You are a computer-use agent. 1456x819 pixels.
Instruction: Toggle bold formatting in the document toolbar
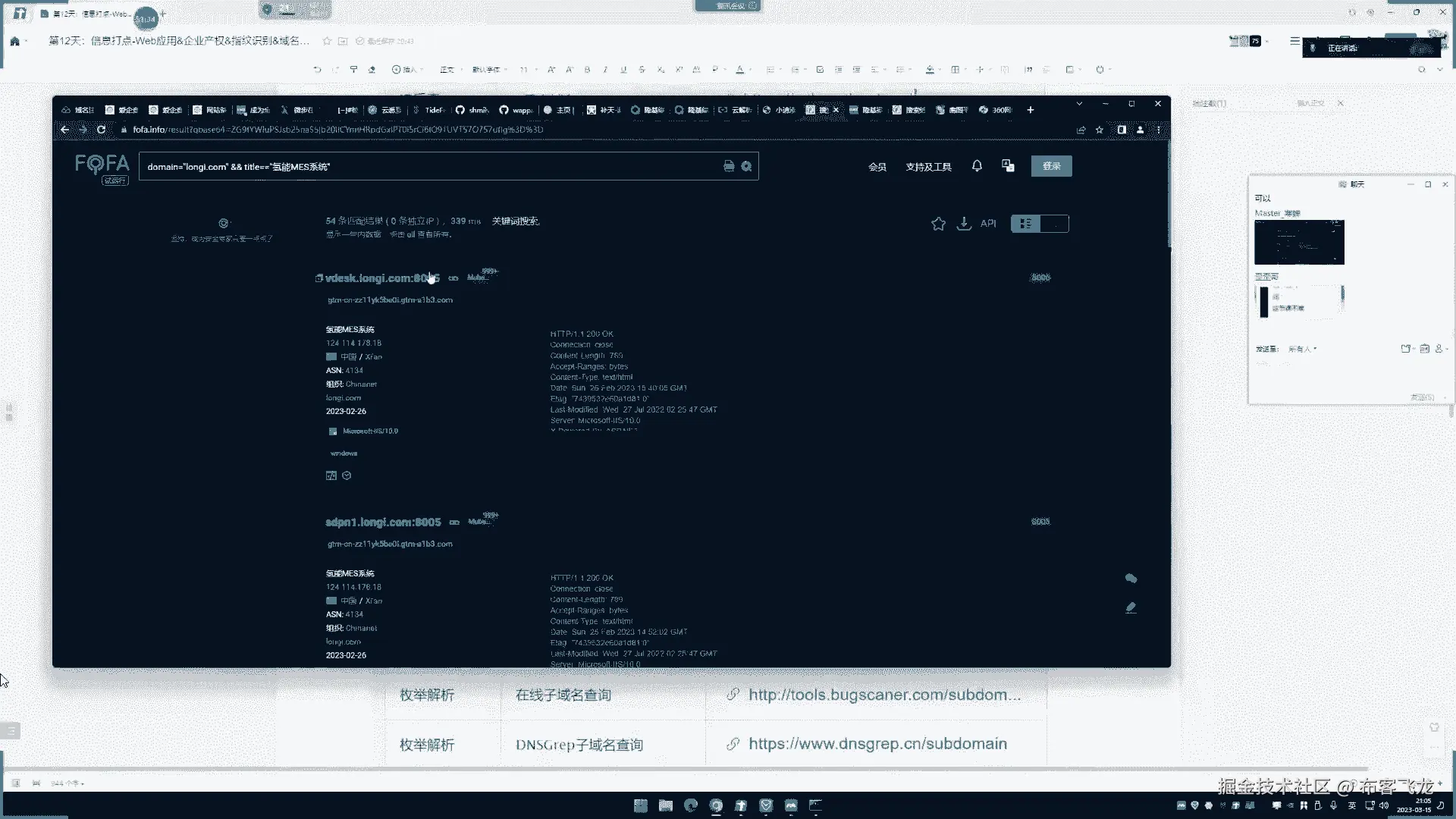[587, 70]
